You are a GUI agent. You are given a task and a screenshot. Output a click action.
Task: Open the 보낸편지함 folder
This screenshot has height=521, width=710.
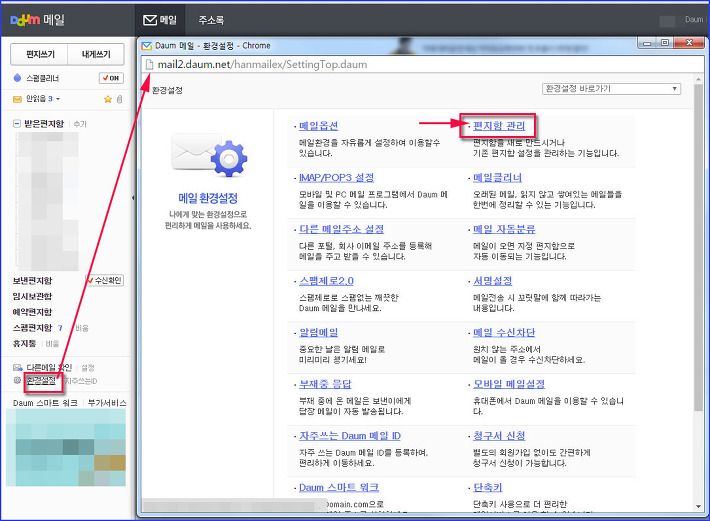coord(32,281)
